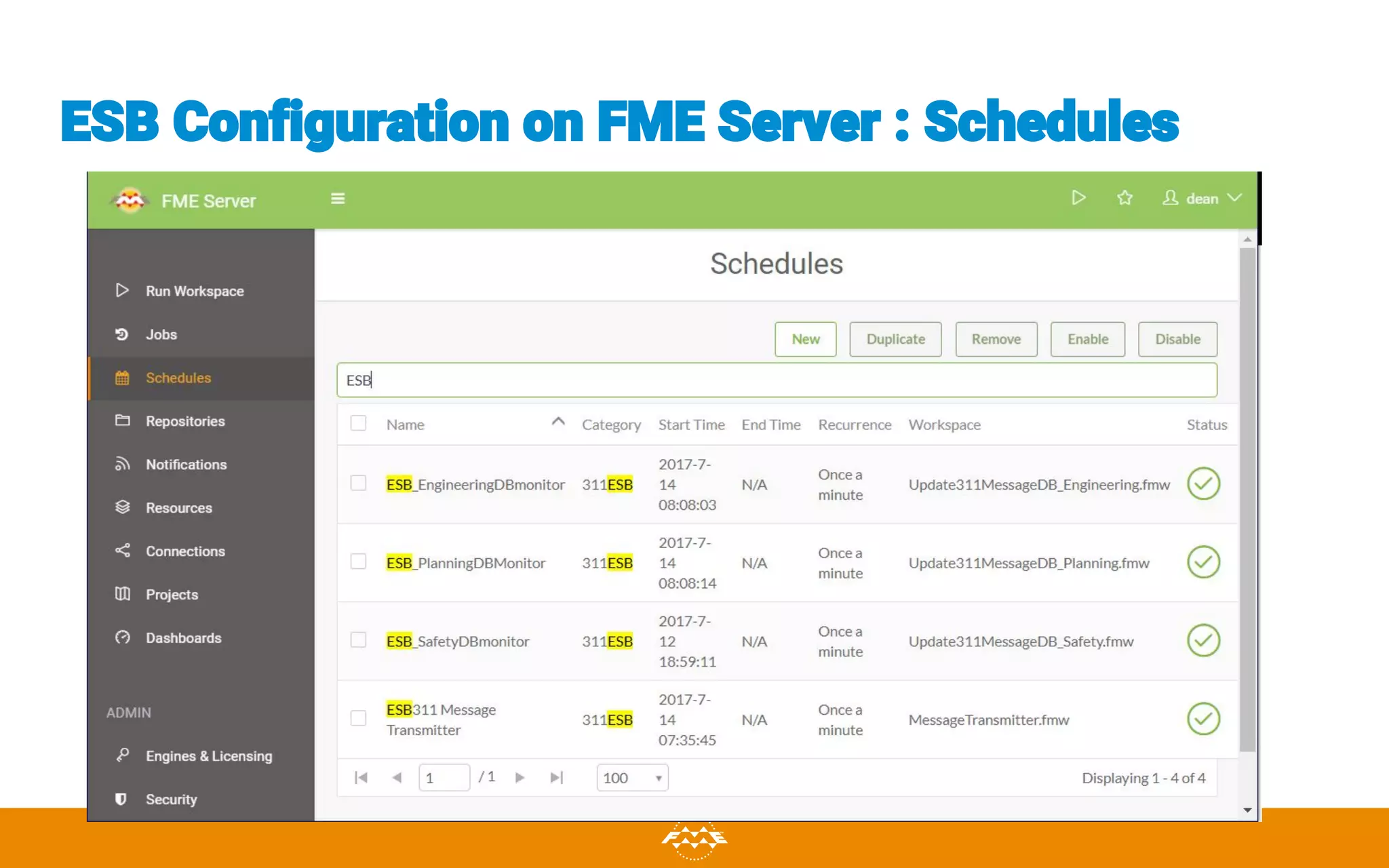Toggle the select-all checkbox in table header
The image size is (1389, 868).
tap(358, 423)
